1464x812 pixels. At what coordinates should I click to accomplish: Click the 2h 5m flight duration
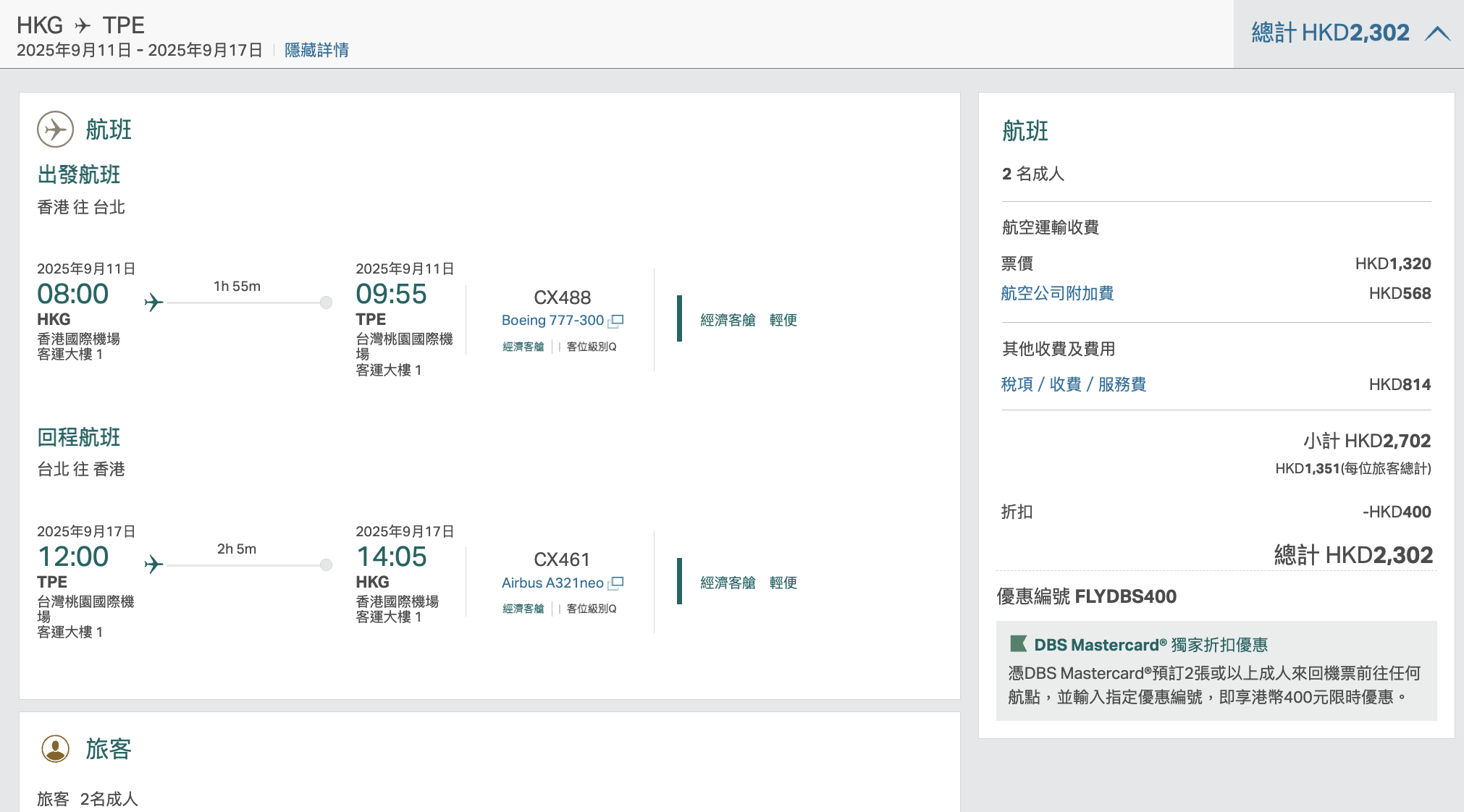[x=237, y=549]
